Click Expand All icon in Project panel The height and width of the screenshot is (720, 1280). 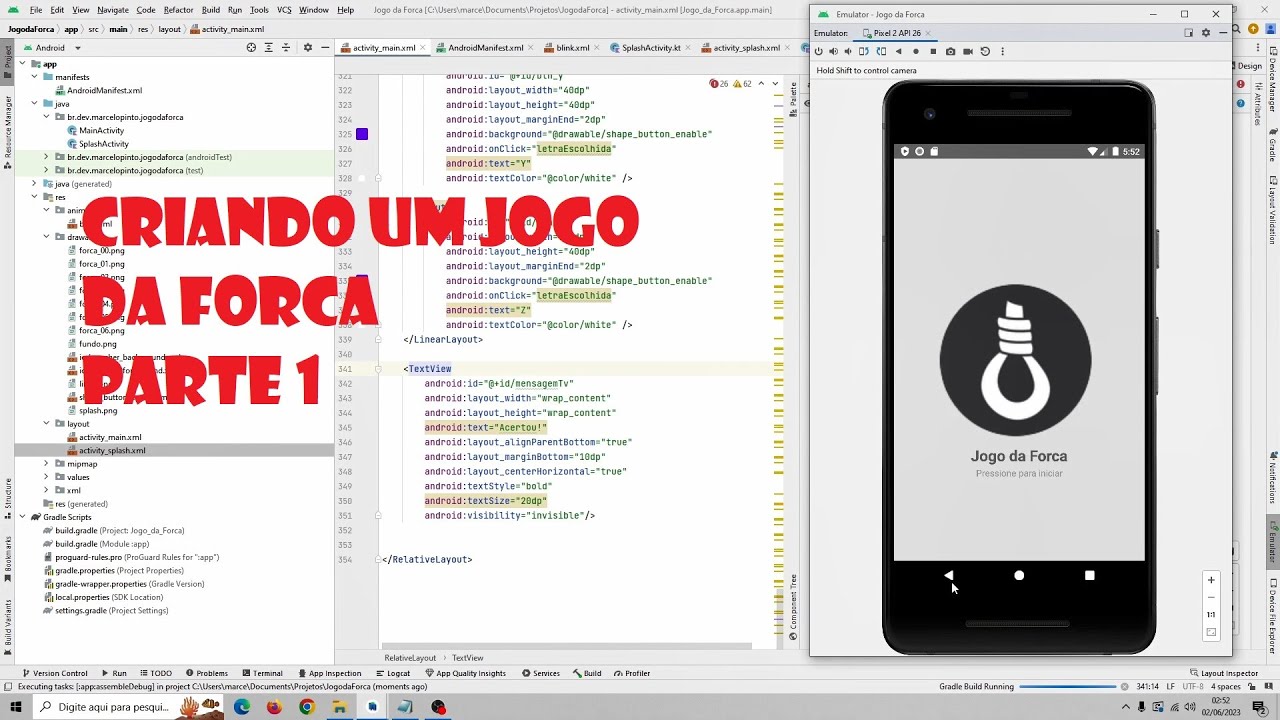(x=268, y=47)
